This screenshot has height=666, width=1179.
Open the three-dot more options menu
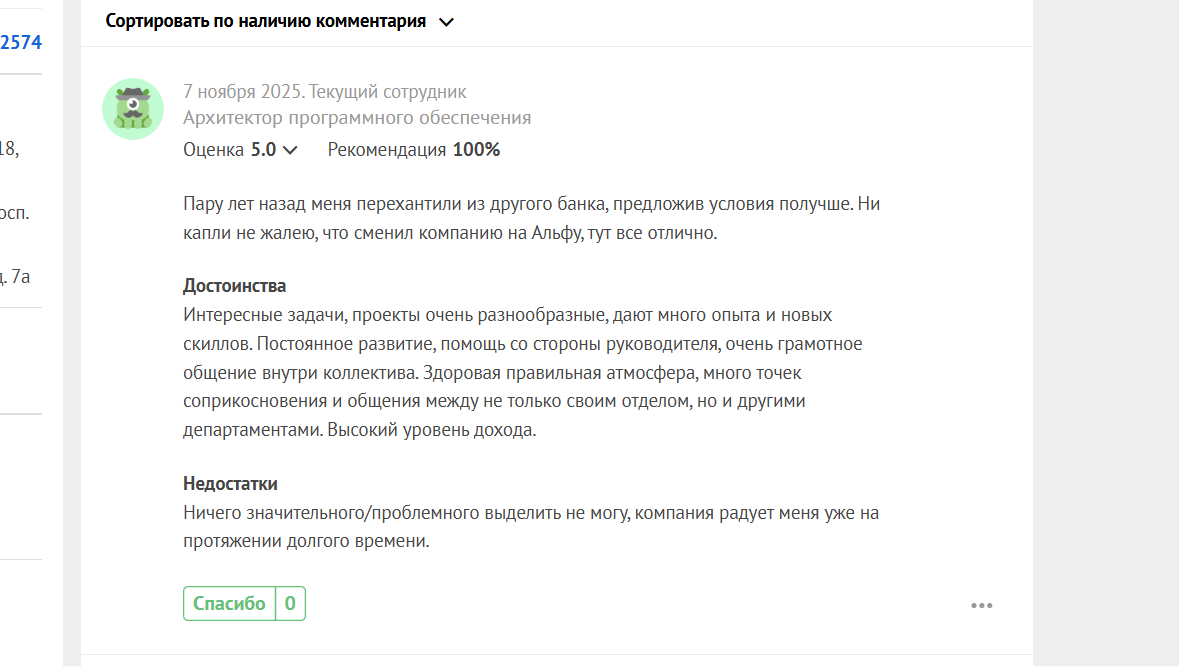[x=981, y=605]
